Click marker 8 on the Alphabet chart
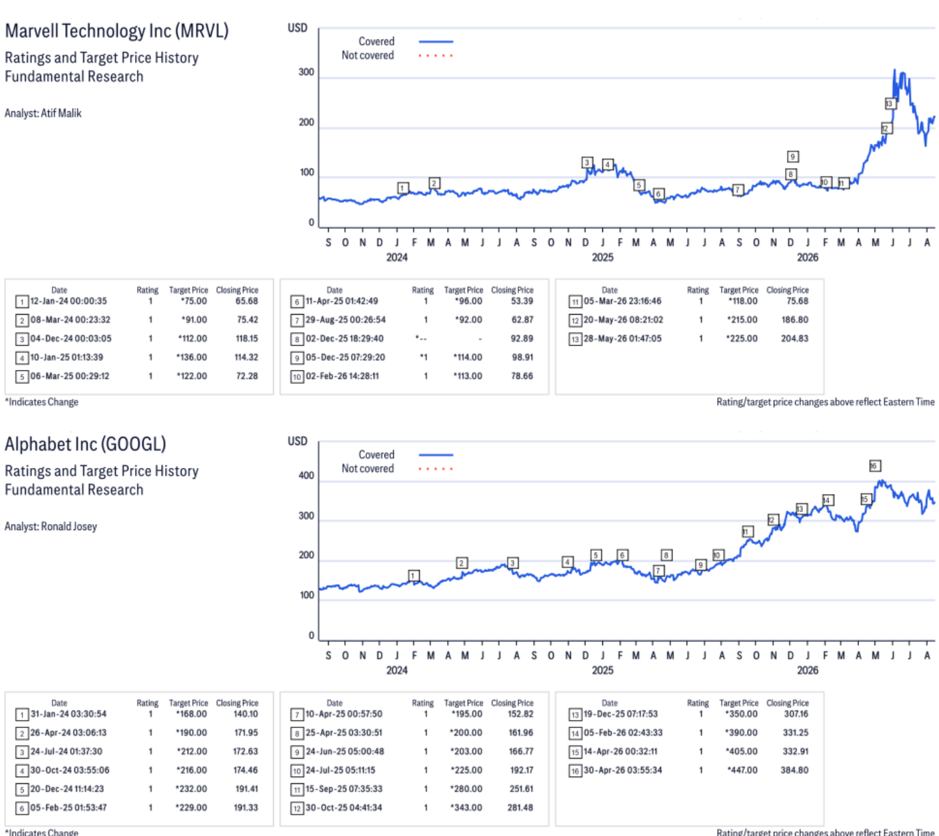Viewport: 939px width, 836px height. [667, 555]
